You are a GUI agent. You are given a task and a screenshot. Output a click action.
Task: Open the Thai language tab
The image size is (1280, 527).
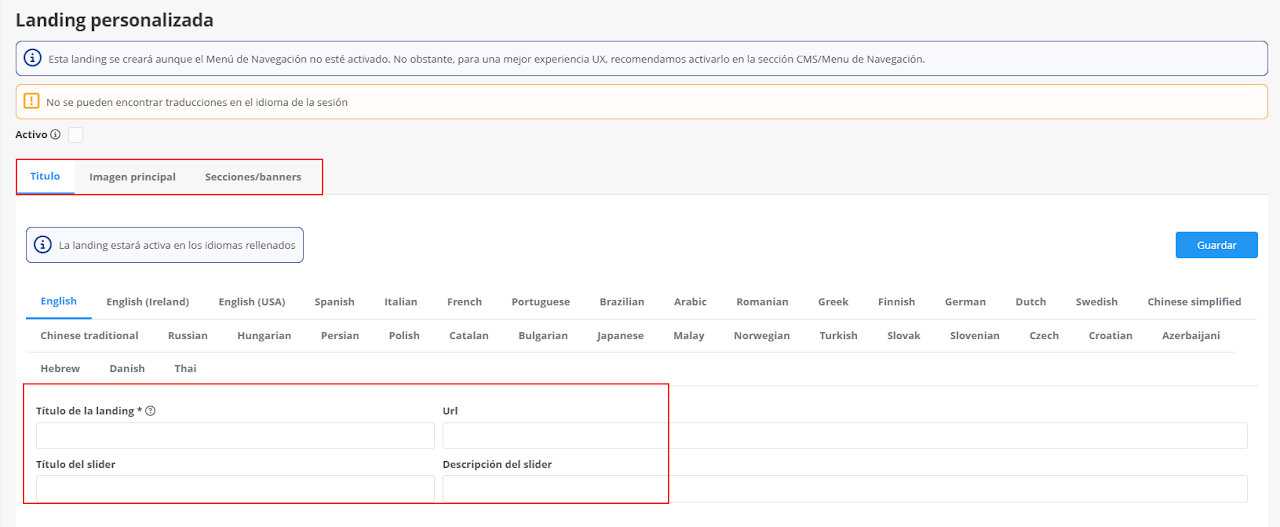click(x=185, y=369)
